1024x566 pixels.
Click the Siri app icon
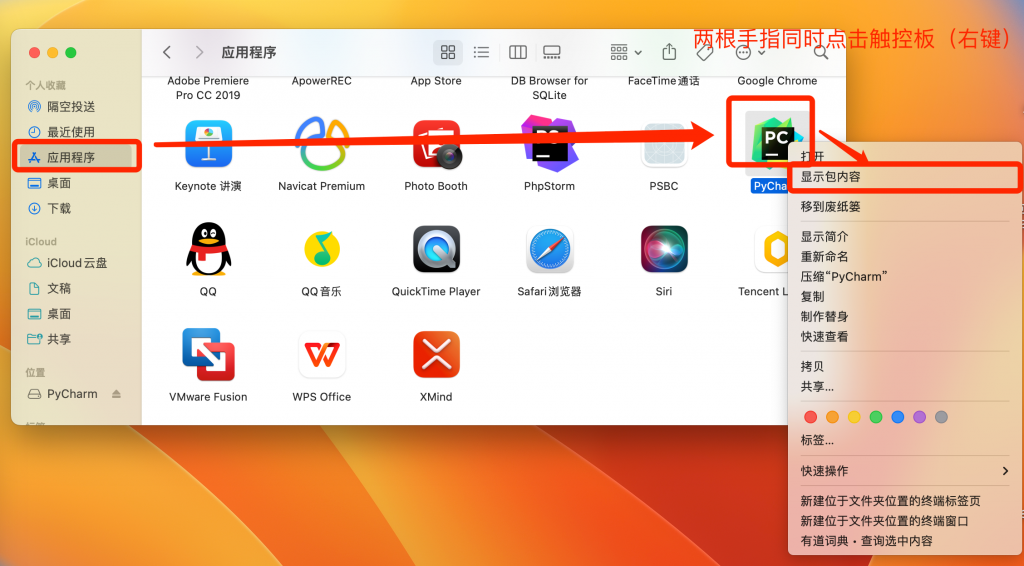(x=664, y=249)
